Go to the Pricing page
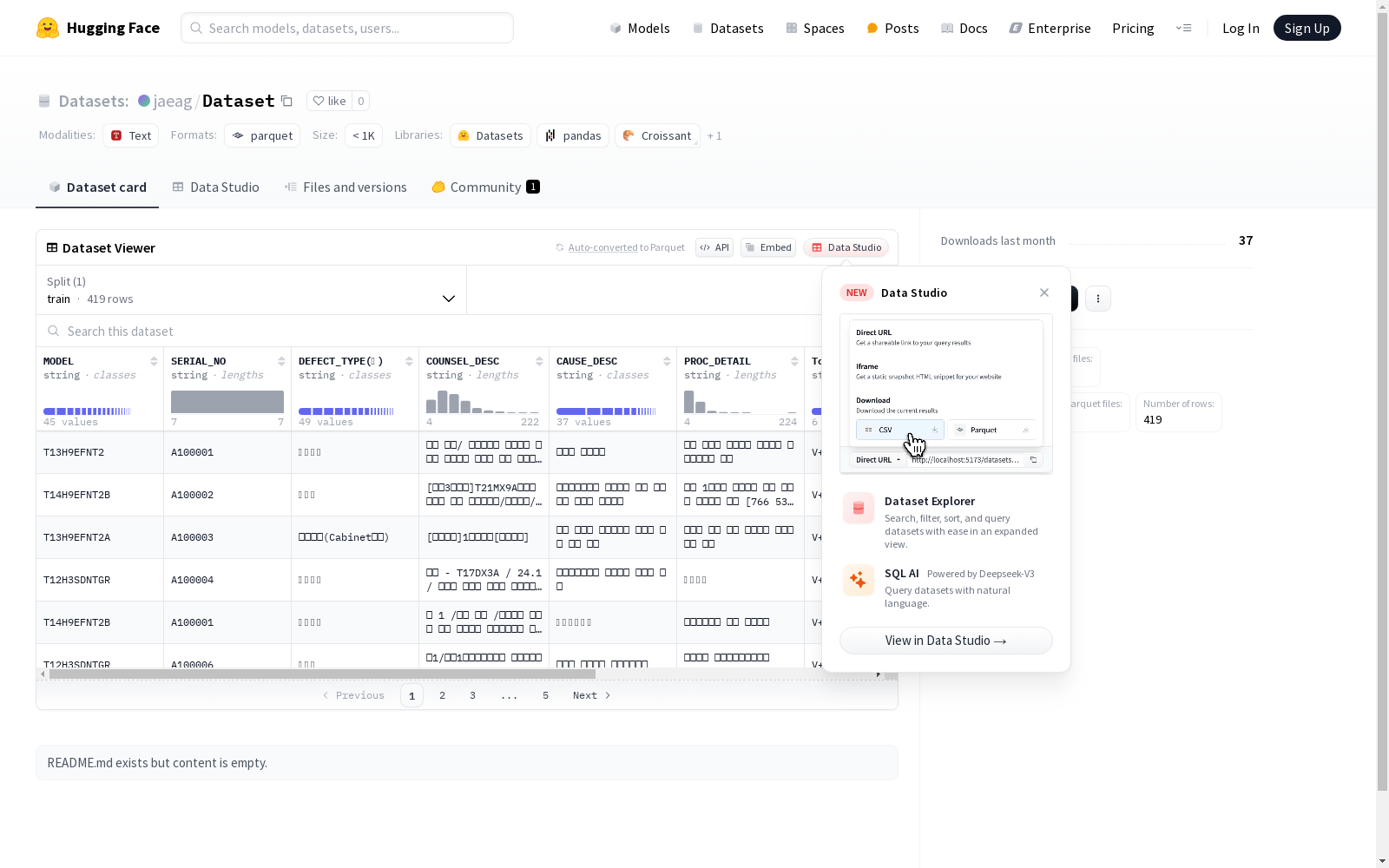1389x868 pixels. (1133, 28)
